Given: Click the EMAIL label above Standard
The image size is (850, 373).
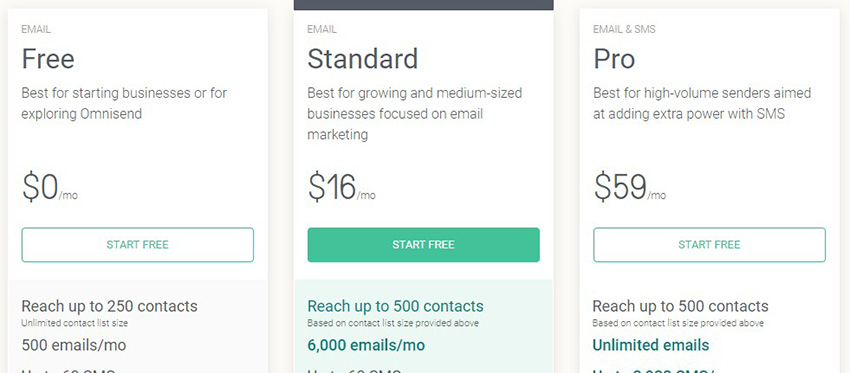Looking at the screenshot, I should tap(321, 29).
